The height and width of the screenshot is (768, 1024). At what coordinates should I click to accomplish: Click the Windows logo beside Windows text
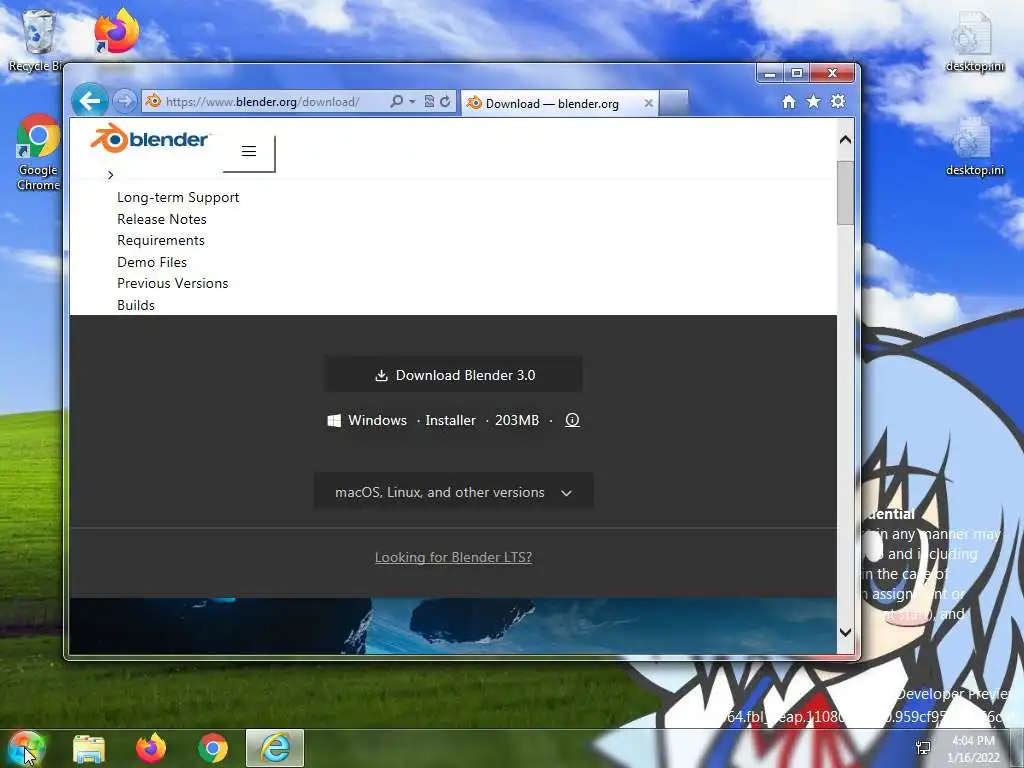coord(334,421)
